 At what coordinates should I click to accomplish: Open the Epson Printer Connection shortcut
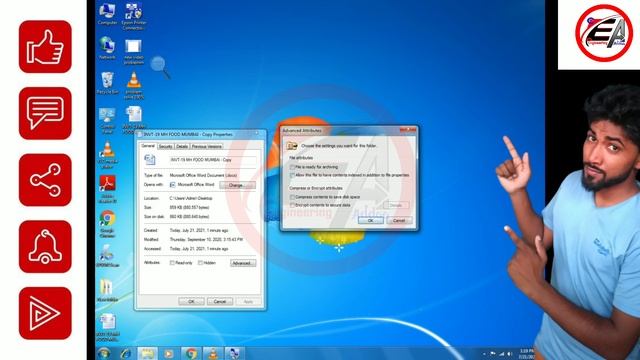(x=133, y=16)
